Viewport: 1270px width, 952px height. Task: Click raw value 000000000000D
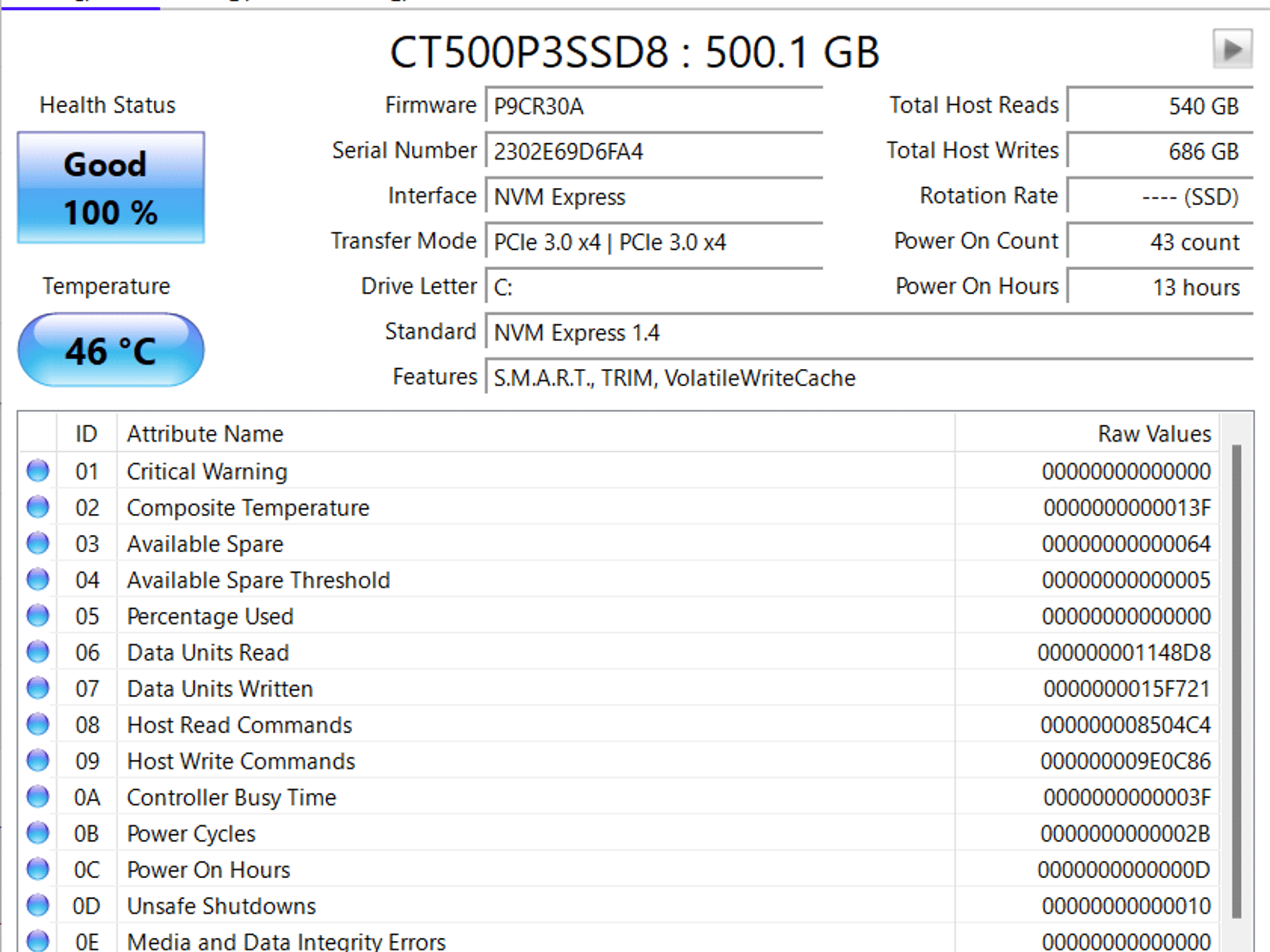click(1124, 870)
